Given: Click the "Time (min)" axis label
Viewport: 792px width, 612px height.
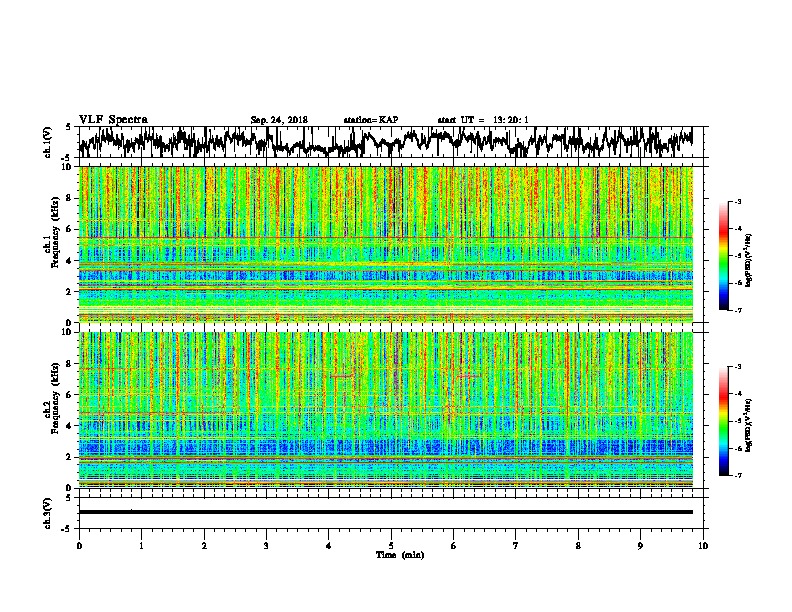Looking at the screenshot, I should point(400,555).
